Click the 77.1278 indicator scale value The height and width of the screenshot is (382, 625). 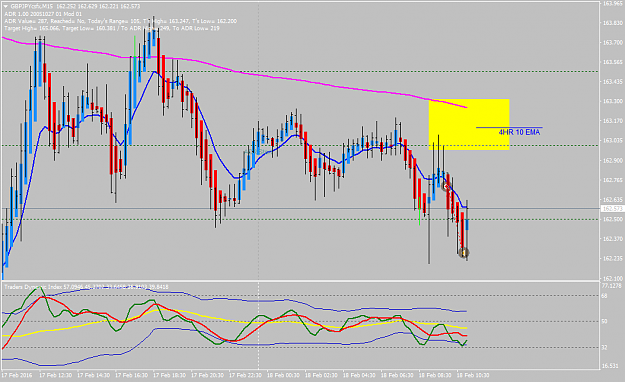[612, 286]
